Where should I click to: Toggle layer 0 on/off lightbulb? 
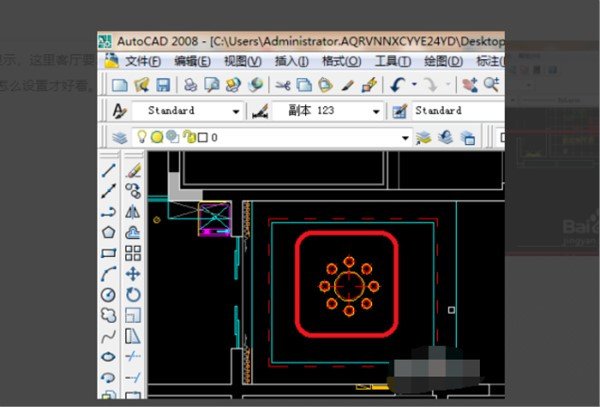[x=142, y=137]
